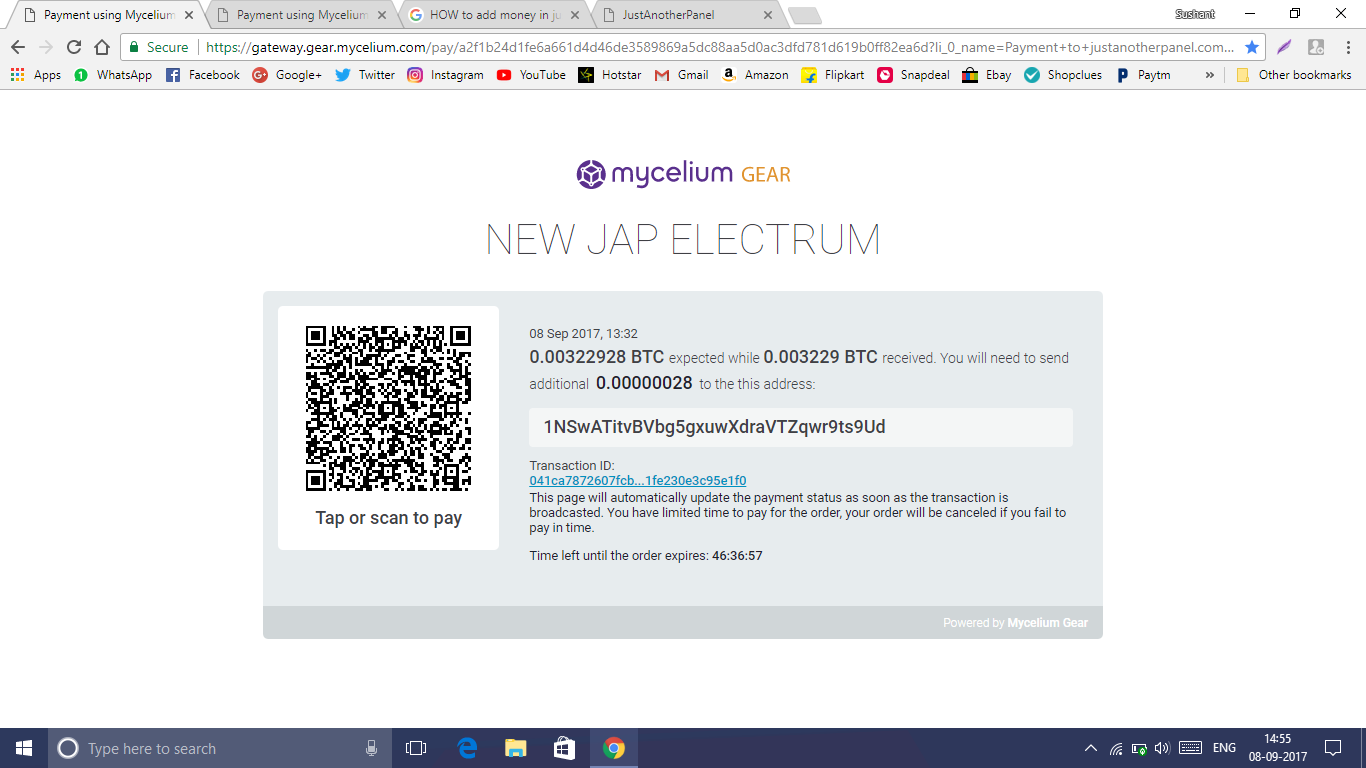Show hidden system tray icons
Viewport: 1366px width, 768px height.
(x=1091, y=748)
